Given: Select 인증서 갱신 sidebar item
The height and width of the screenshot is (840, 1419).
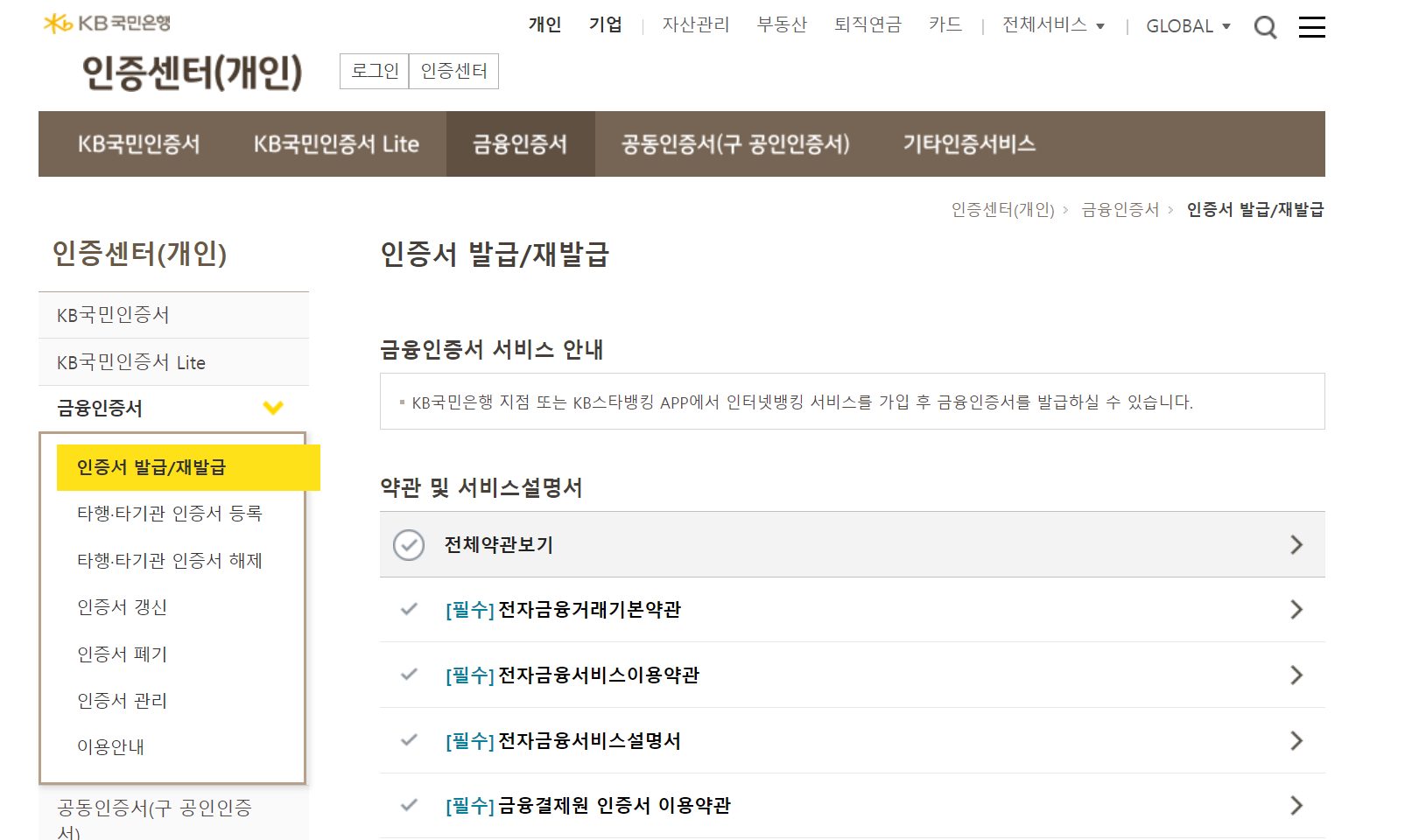Looking at the screenshot, I should (122, 607).
